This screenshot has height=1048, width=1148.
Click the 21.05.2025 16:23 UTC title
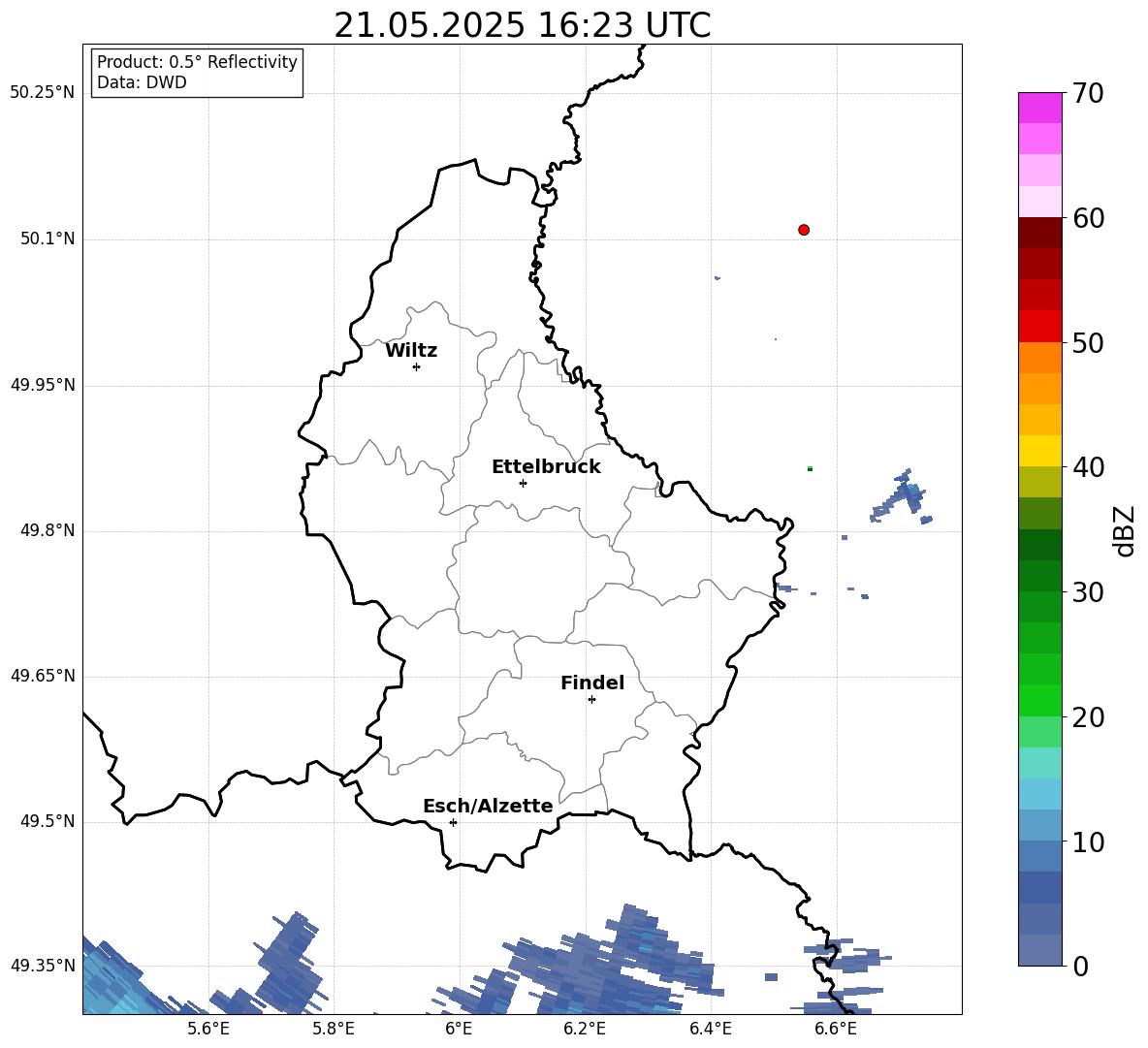(522, 25)
